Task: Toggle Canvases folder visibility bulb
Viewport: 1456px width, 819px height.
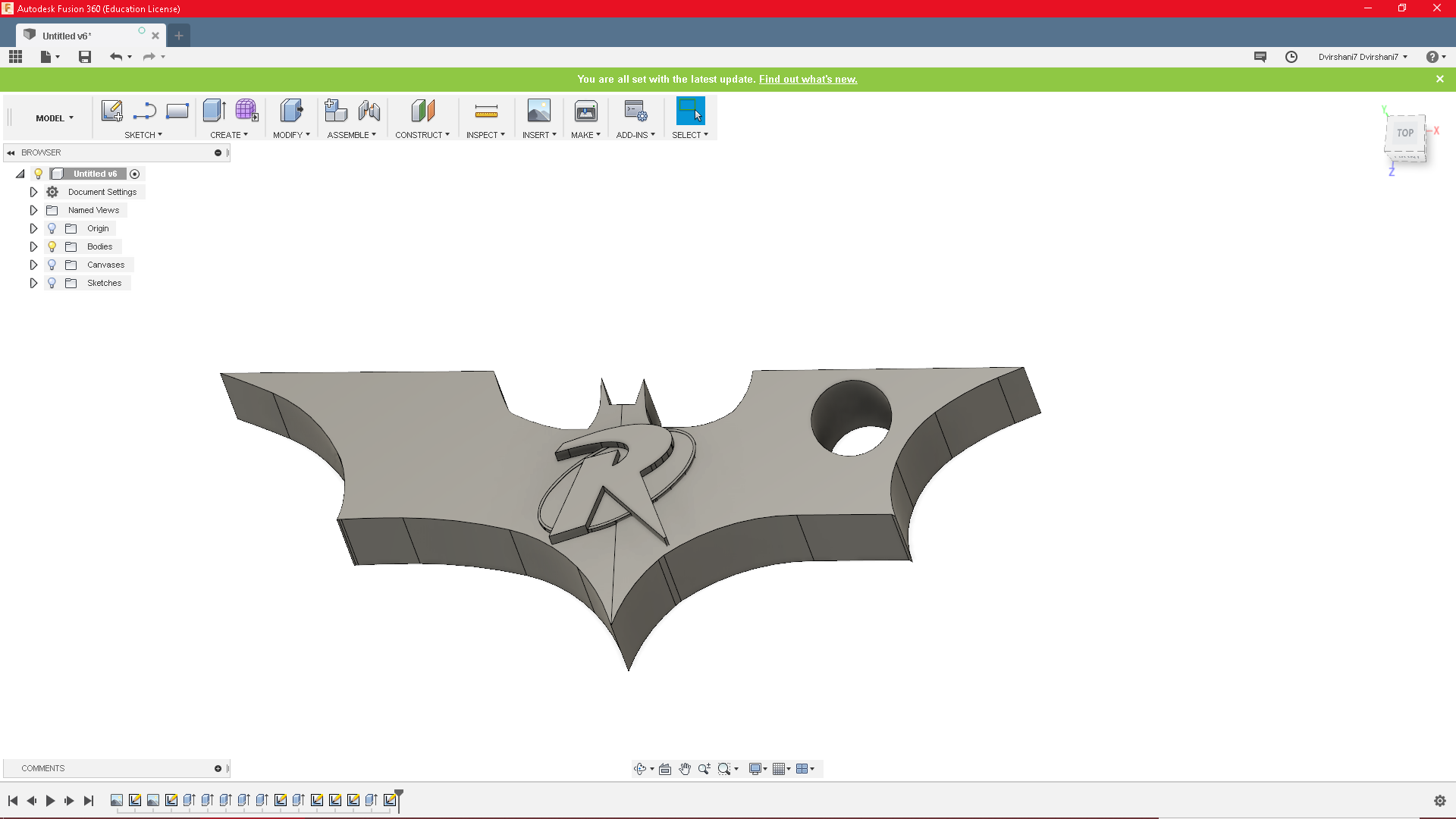Action: 52,265
